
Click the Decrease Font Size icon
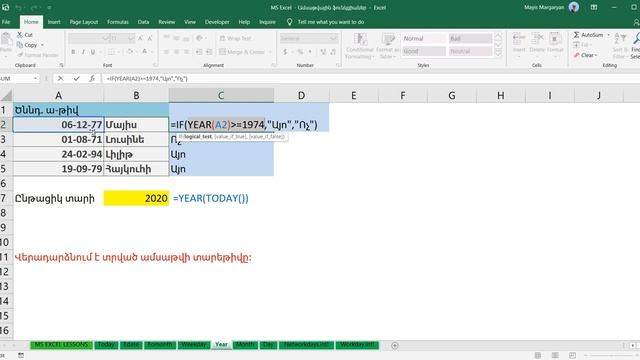point(150,38)
